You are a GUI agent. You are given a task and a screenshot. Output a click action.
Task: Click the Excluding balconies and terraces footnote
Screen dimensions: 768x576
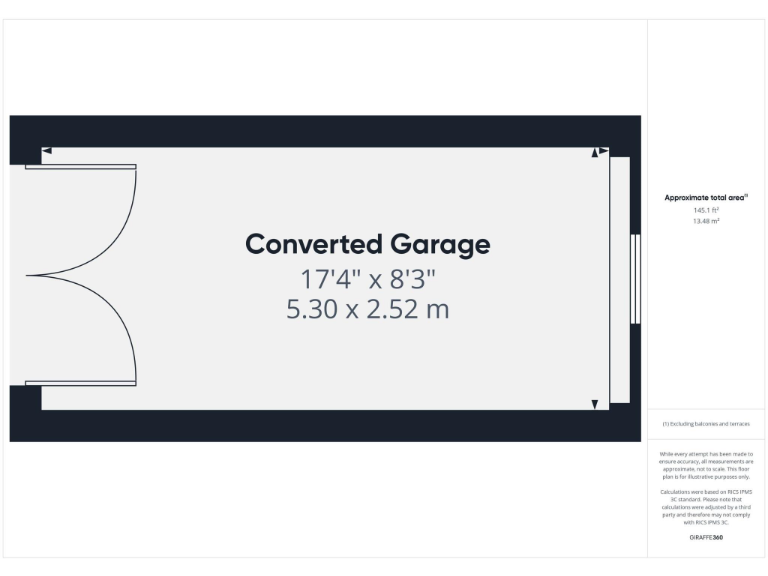pyautogui.click(x=706, y=424)
